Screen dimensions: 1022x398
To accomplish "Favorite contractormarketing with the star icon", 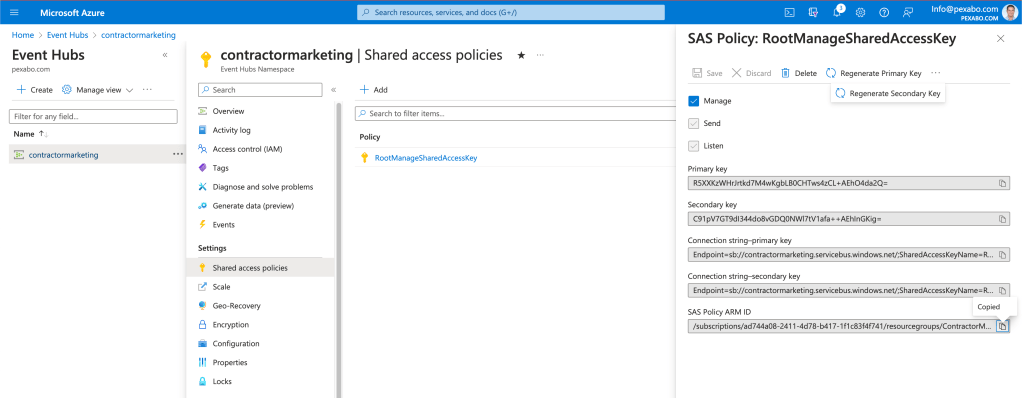I will [521, 56].
